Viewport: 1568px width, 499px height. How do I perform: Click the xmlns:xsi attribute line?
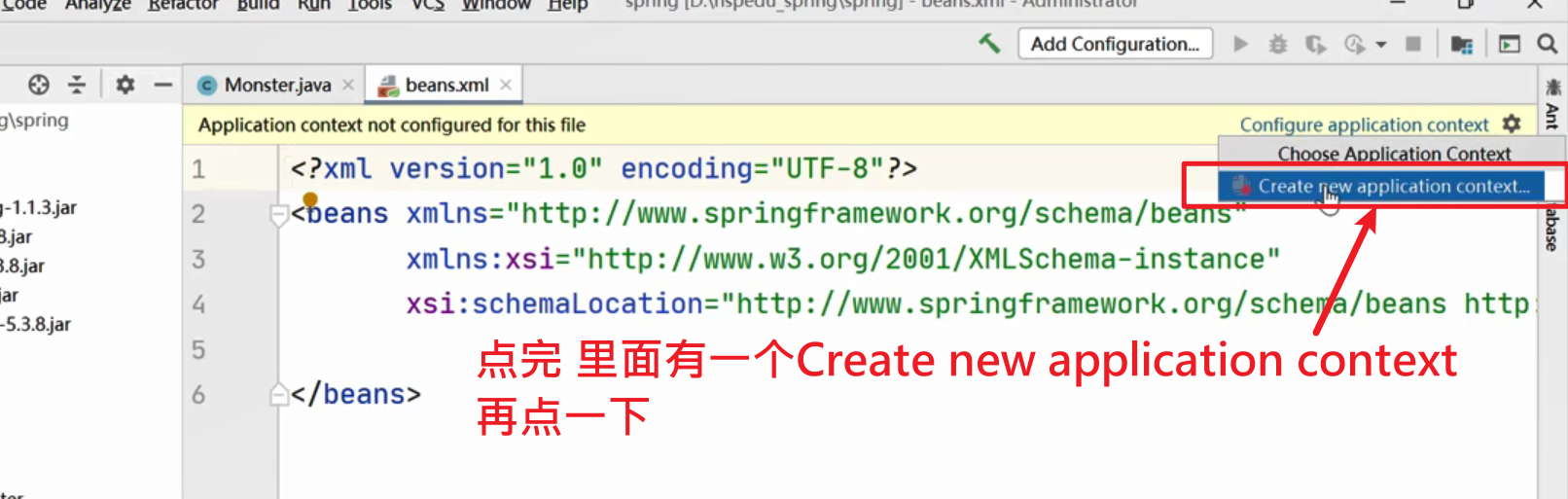842,259
